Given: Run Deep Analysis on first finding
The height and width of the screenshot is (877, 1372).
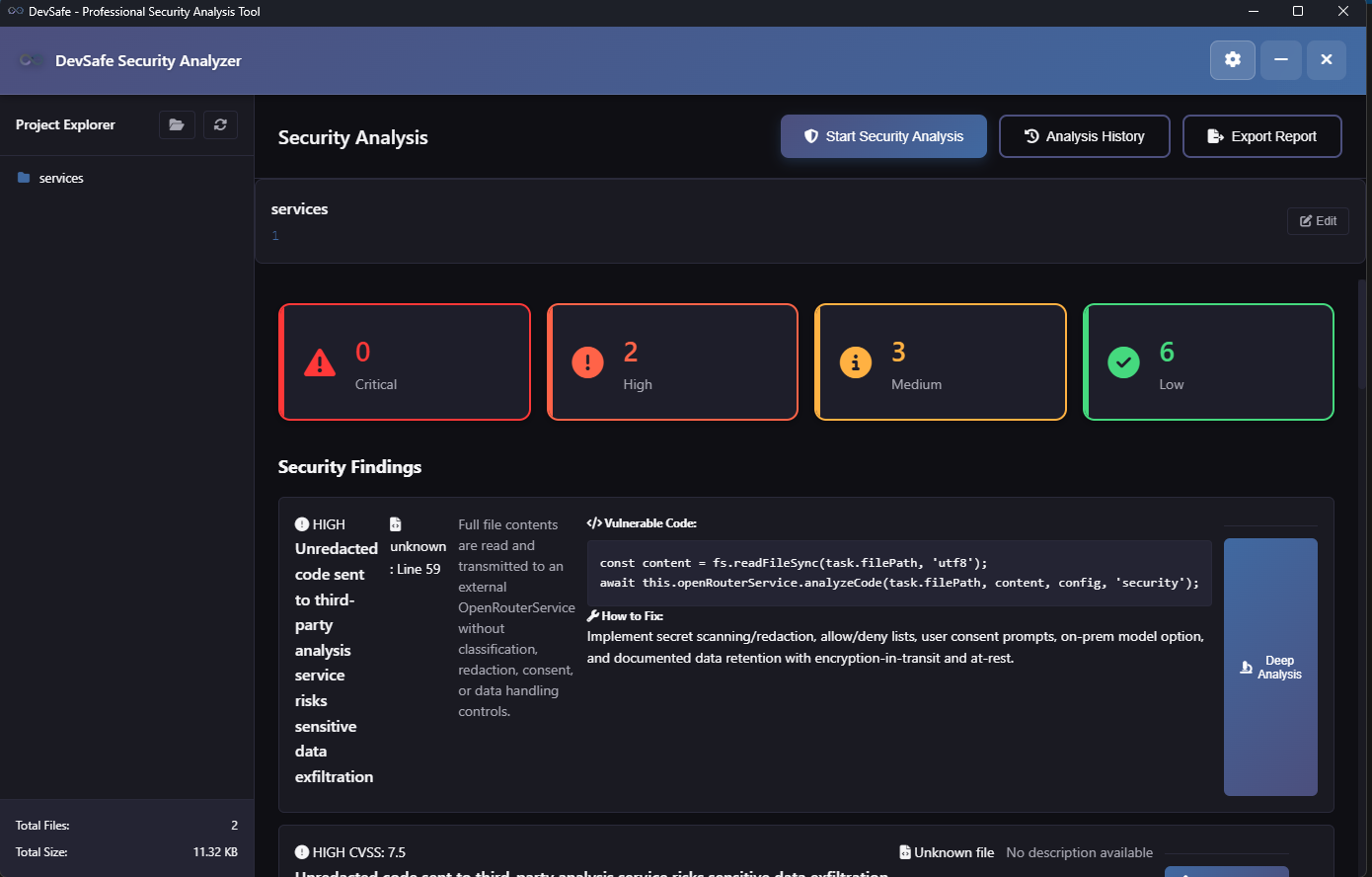Looking at the screenshot, I should [1270, 667].
